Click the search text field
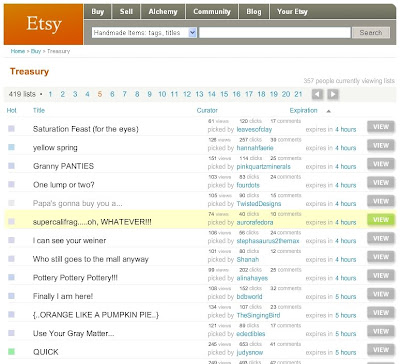Screen dimensions: 400x364 pyautogui.click(x=275, y=33)
